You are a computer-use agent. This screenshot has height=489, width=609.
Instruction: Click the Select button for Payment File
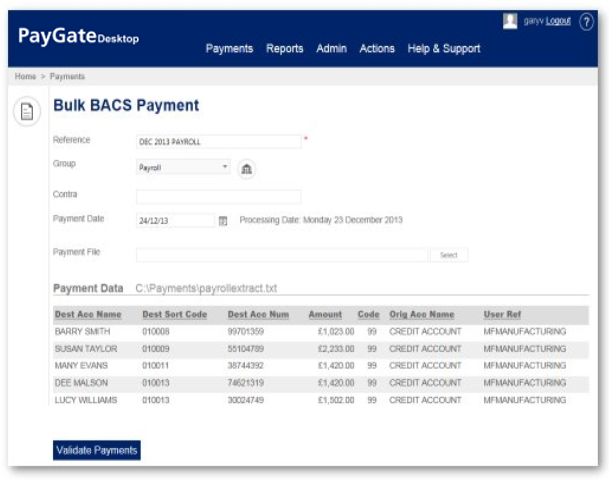coord(449,255)
